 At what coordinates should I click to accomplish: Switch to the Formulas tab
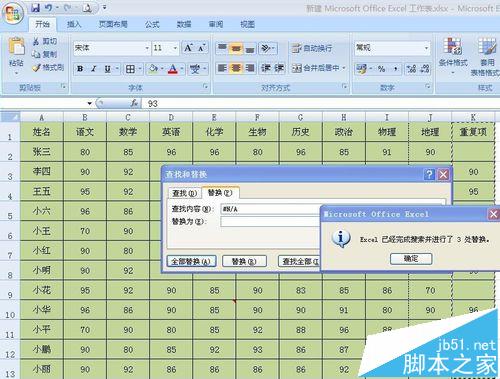pos(152,24)
